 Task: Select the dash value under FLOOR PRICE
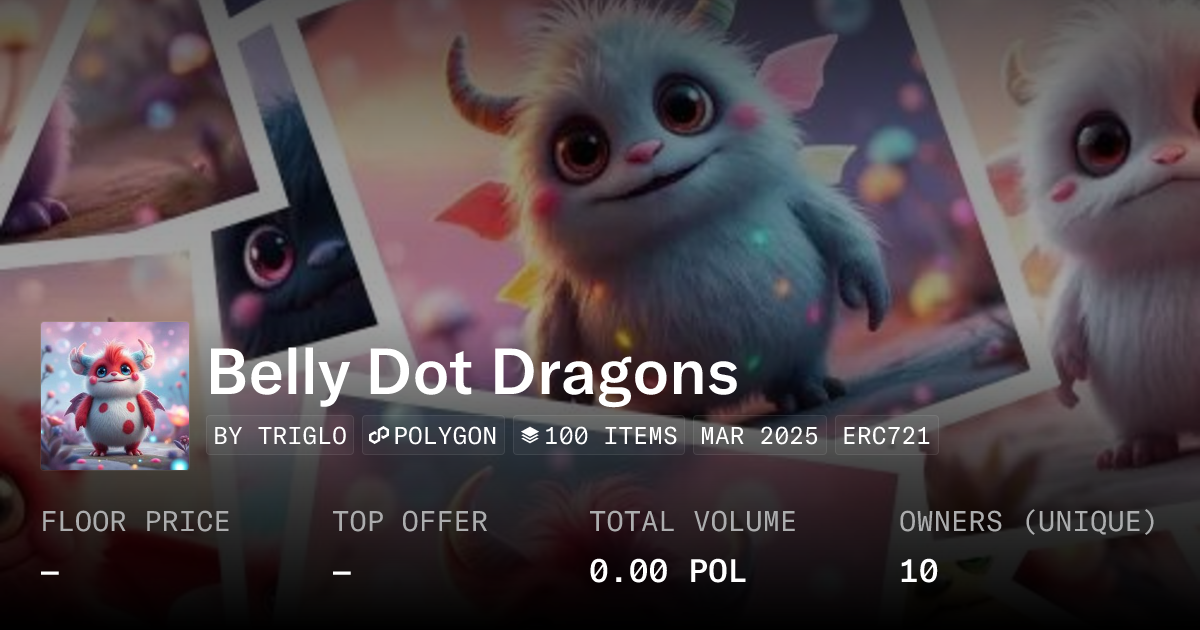(x=50, y=572)
